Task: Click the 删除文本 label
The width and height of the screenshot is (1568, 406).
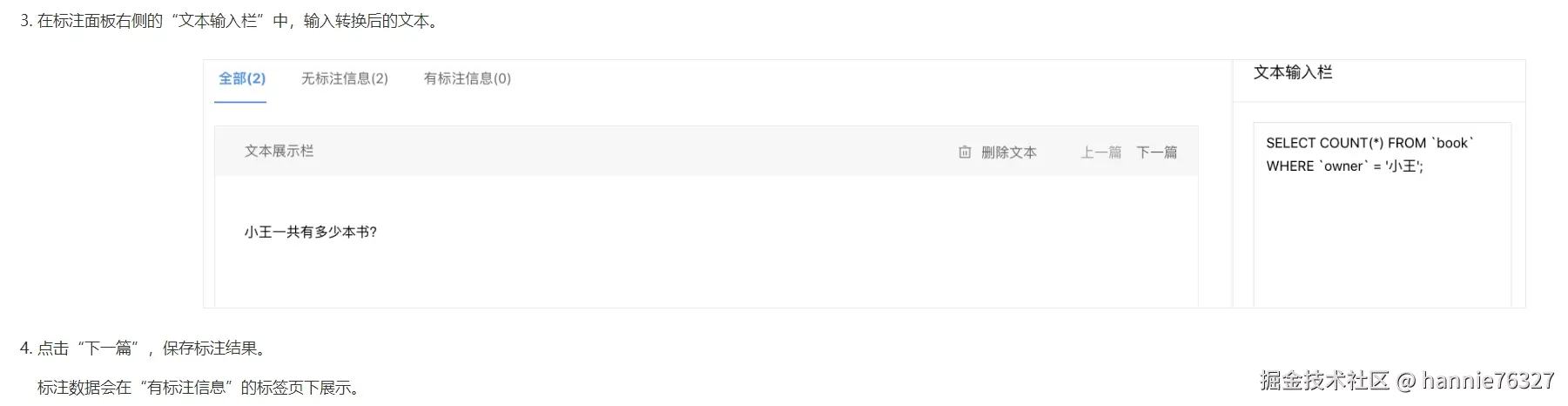Action: (x=1008, y=152)
